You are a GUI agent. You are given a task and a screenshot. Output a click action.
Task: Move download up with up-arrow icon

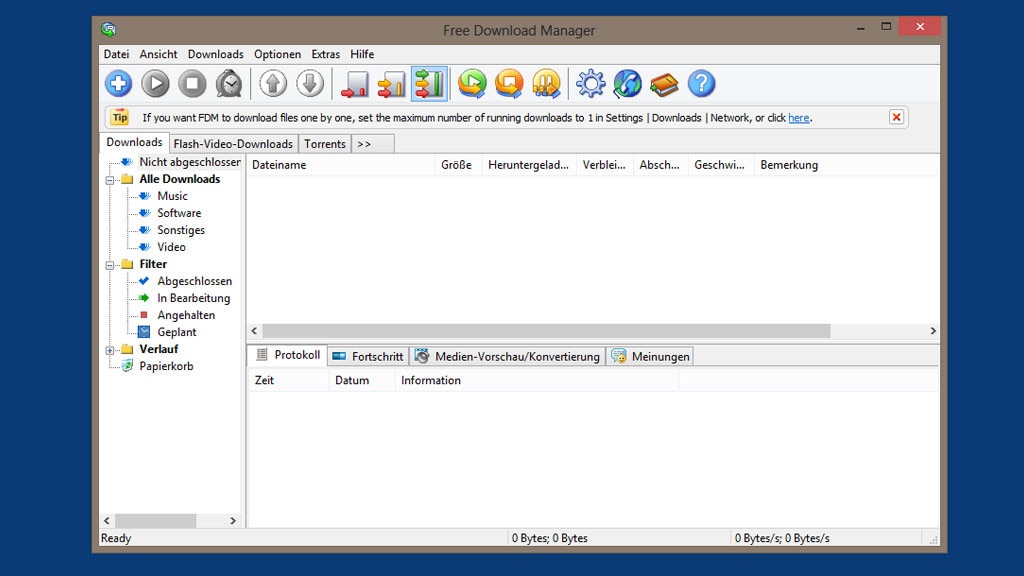point(273,84)
